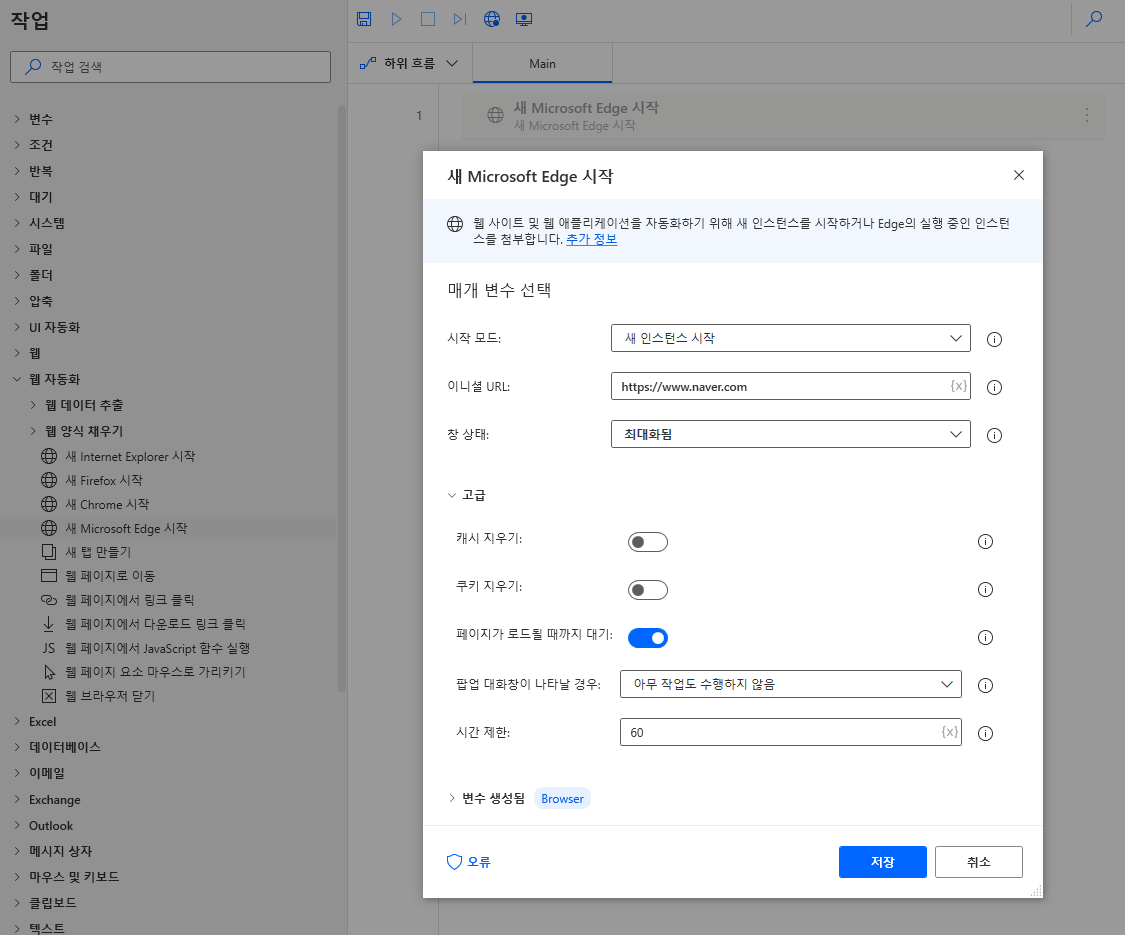Select 새 Chrome 시작 action
This screenshot has height=935, width=1125.
point(108,504)
